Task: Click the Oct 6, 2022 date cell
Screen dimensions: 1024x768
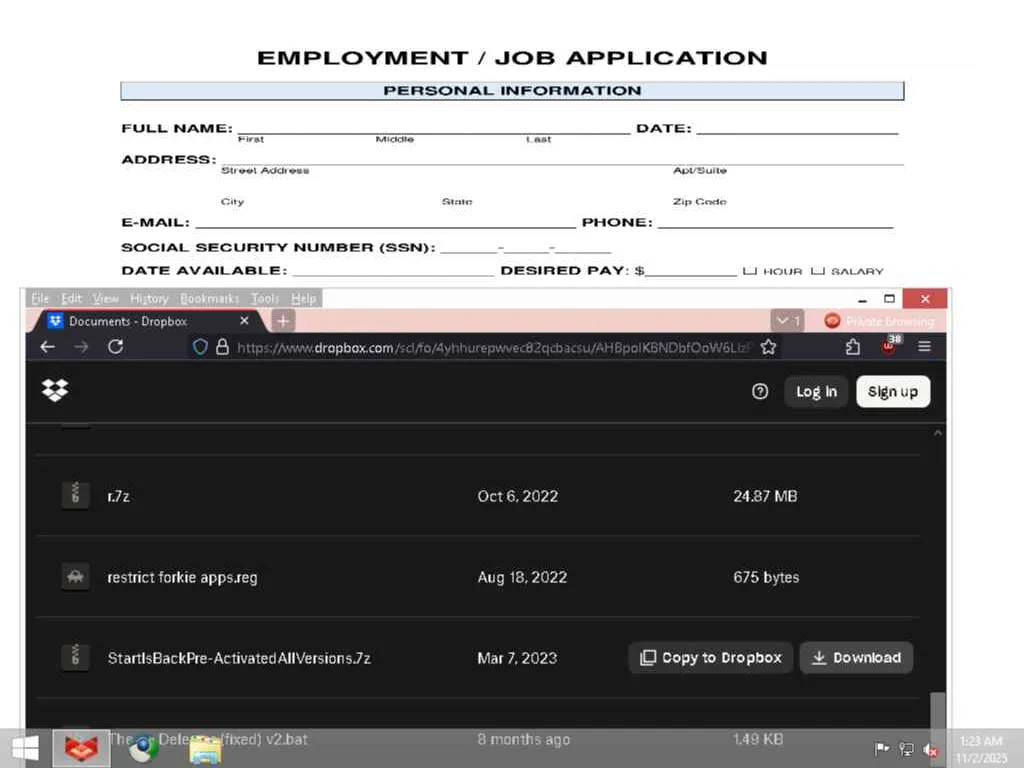Action: click(x=518, y=496)
